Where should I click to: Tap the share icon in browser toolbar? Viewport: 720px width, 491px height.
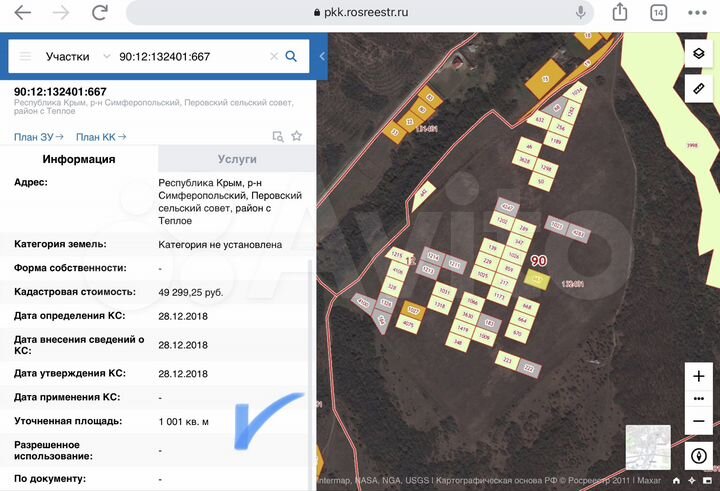click(x=620, y=12)
